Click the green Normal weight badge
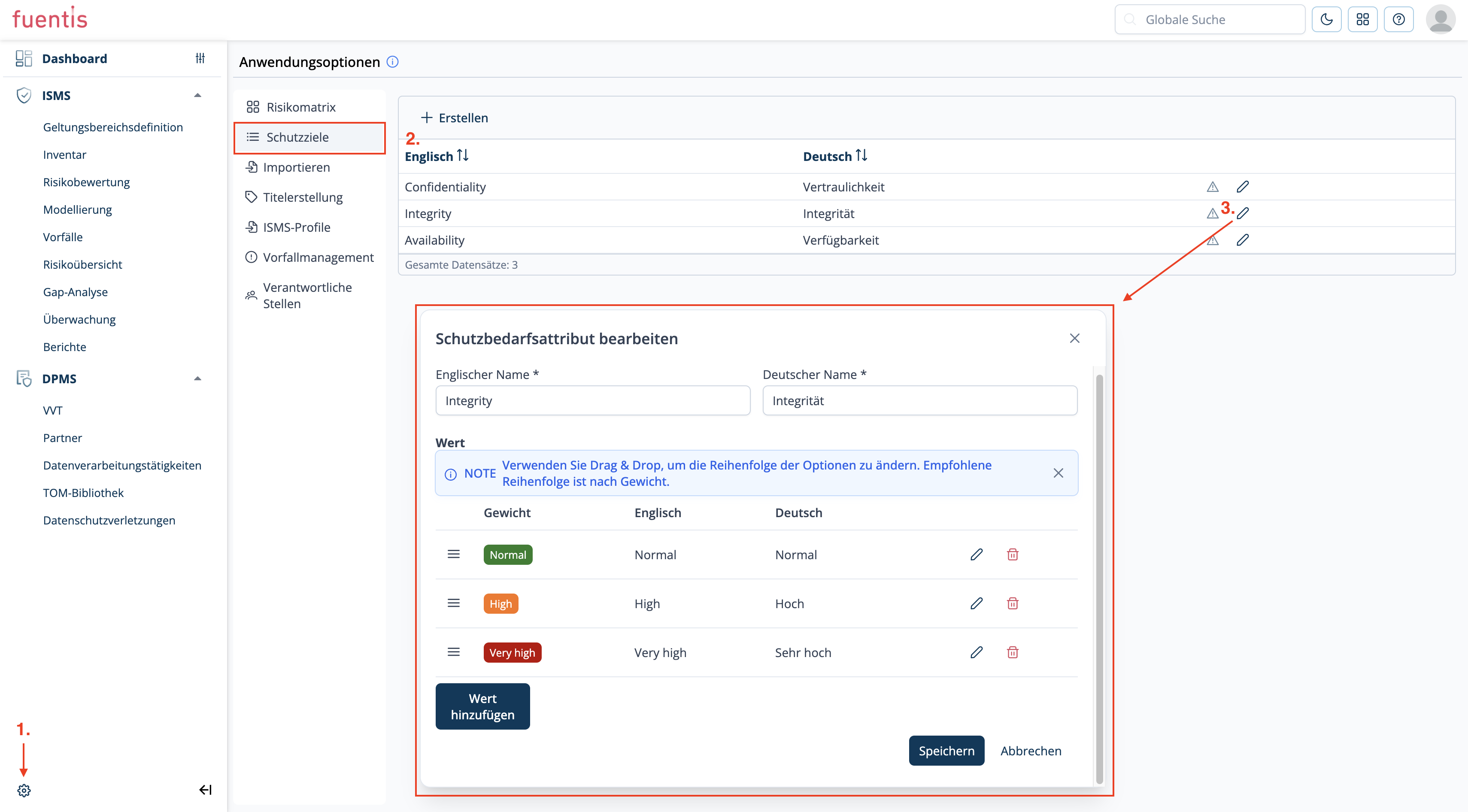 (507, 554)
